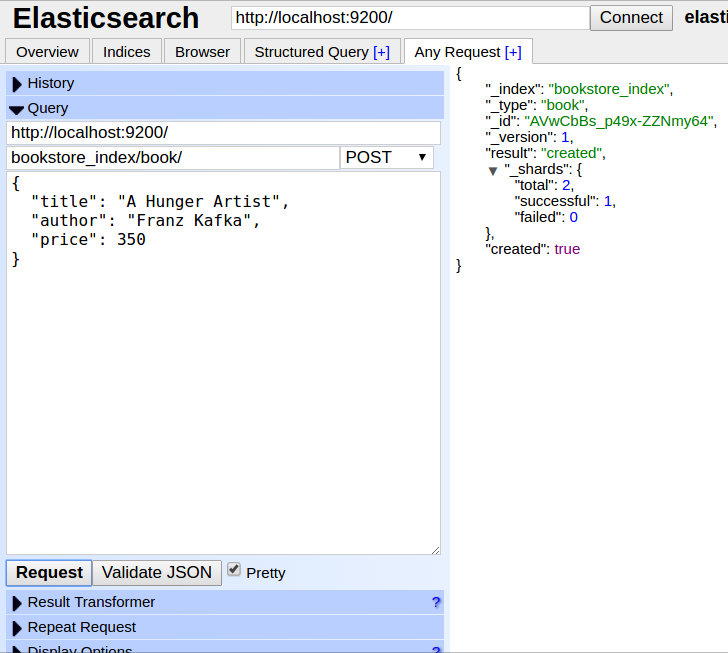The width and height of the screenshot is (728, 653).
Task: Click the "successful": 1 line
Action: pyautogui.click(x=565, y=201)
